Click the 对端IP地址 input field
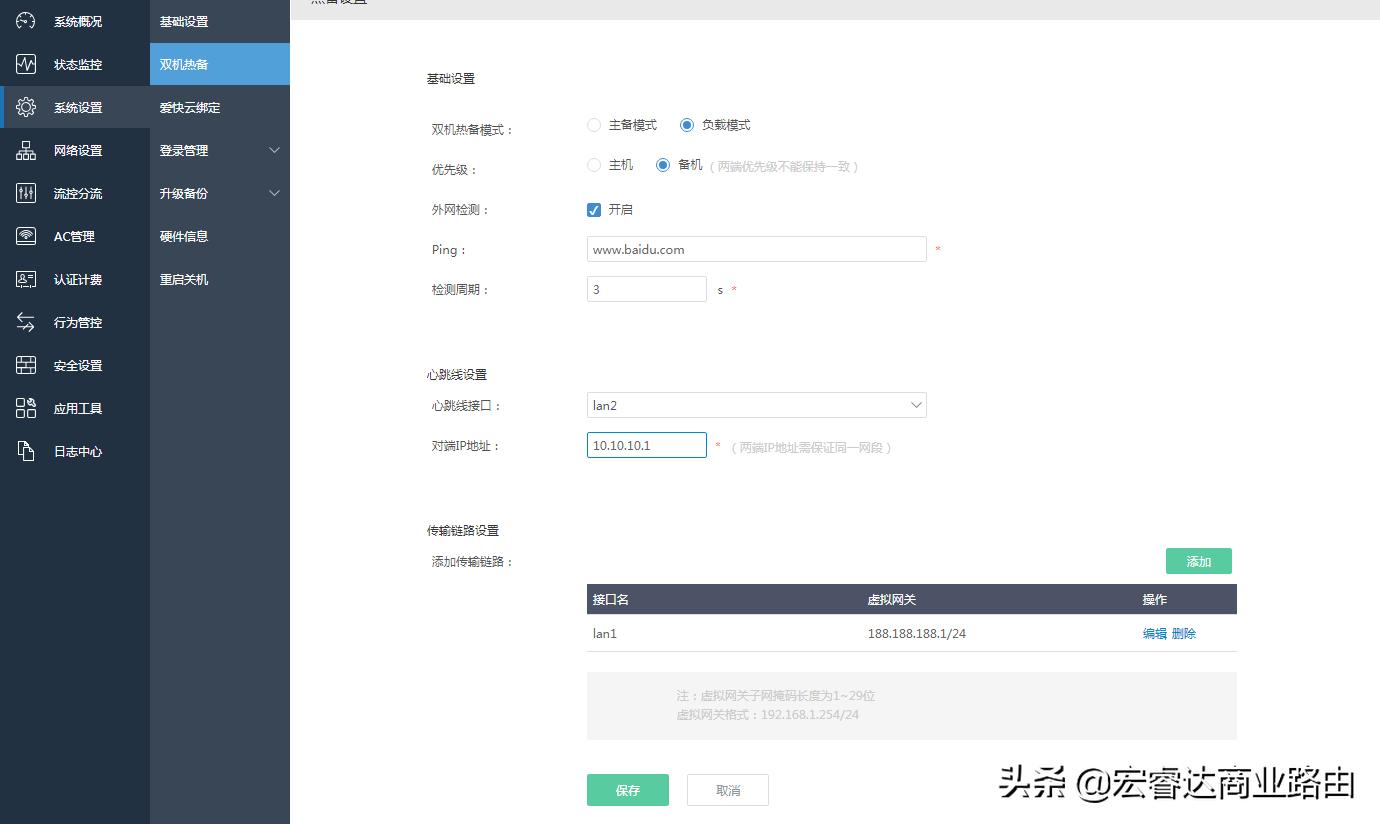The height and width of the screenshot is (824, 1380). [646, 444]
